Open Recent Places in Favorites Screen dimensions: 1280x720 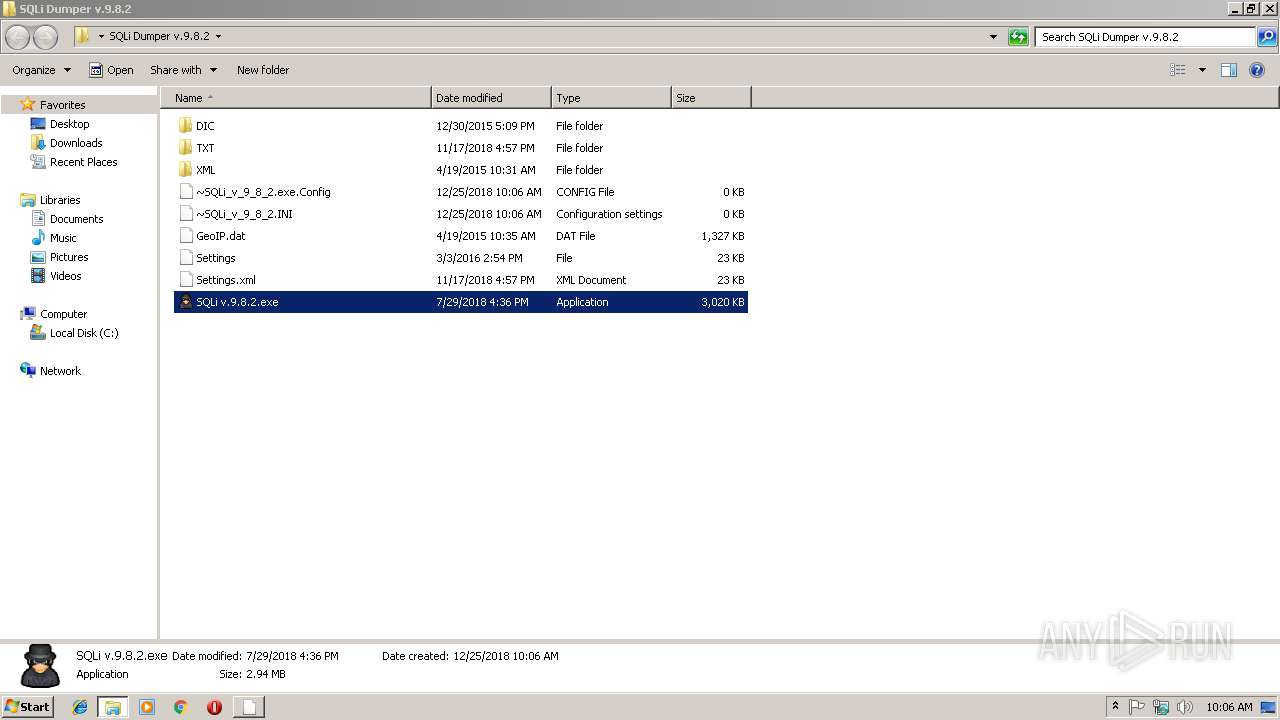click(x=83, y=162)
